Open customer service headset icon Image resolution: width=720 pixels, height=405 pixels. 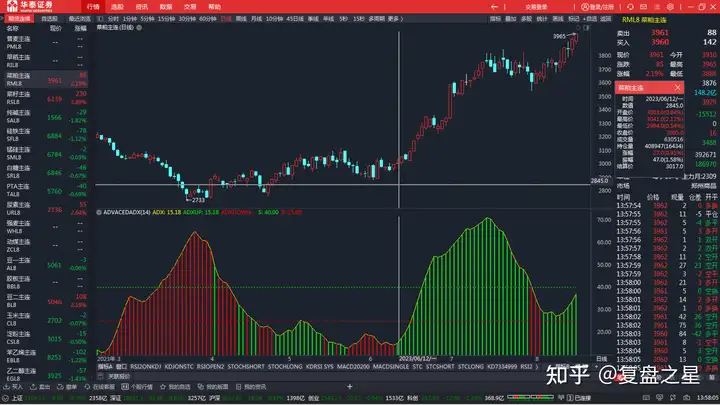click(x=630, y=7)
